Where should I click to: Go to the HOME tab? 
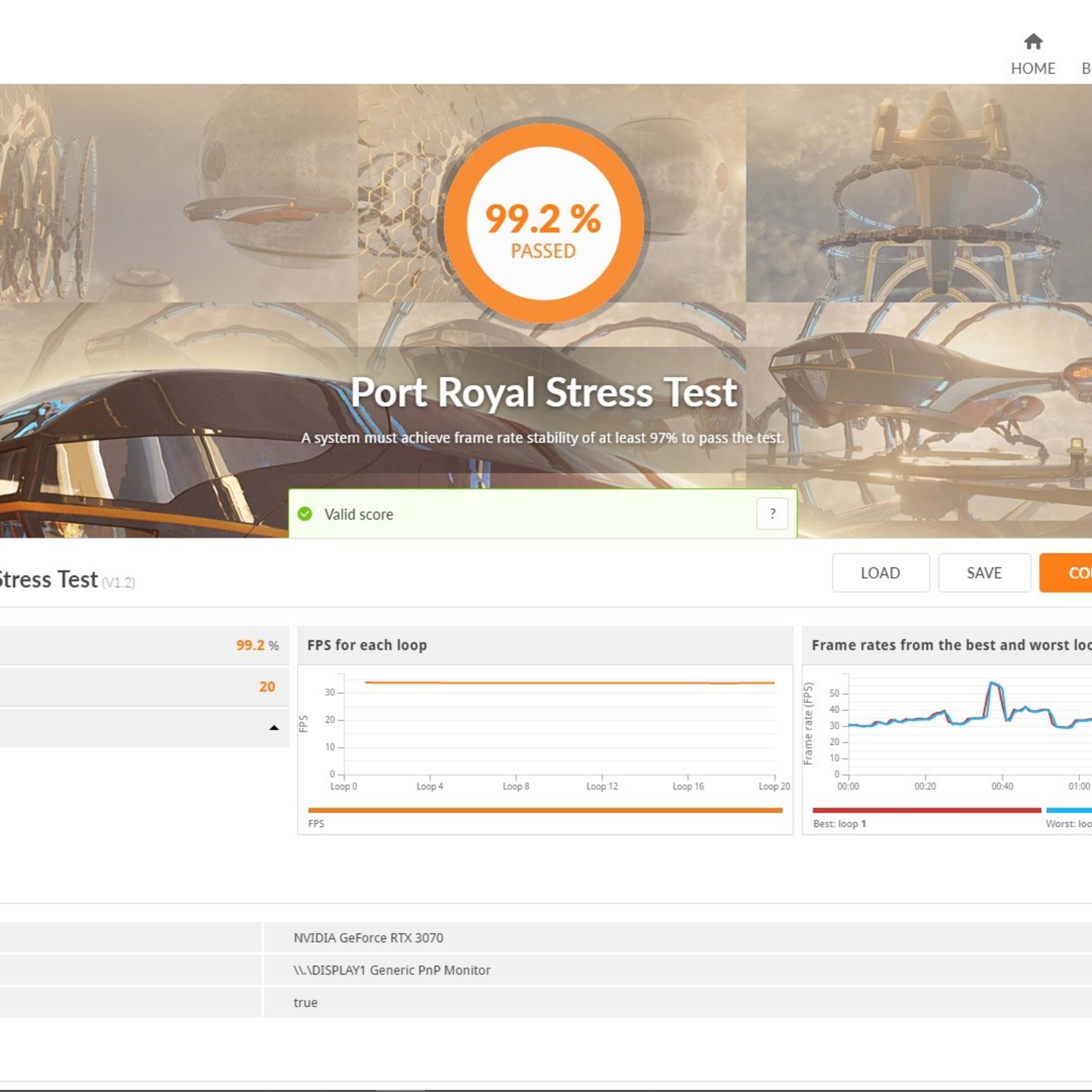(1033, 54)
